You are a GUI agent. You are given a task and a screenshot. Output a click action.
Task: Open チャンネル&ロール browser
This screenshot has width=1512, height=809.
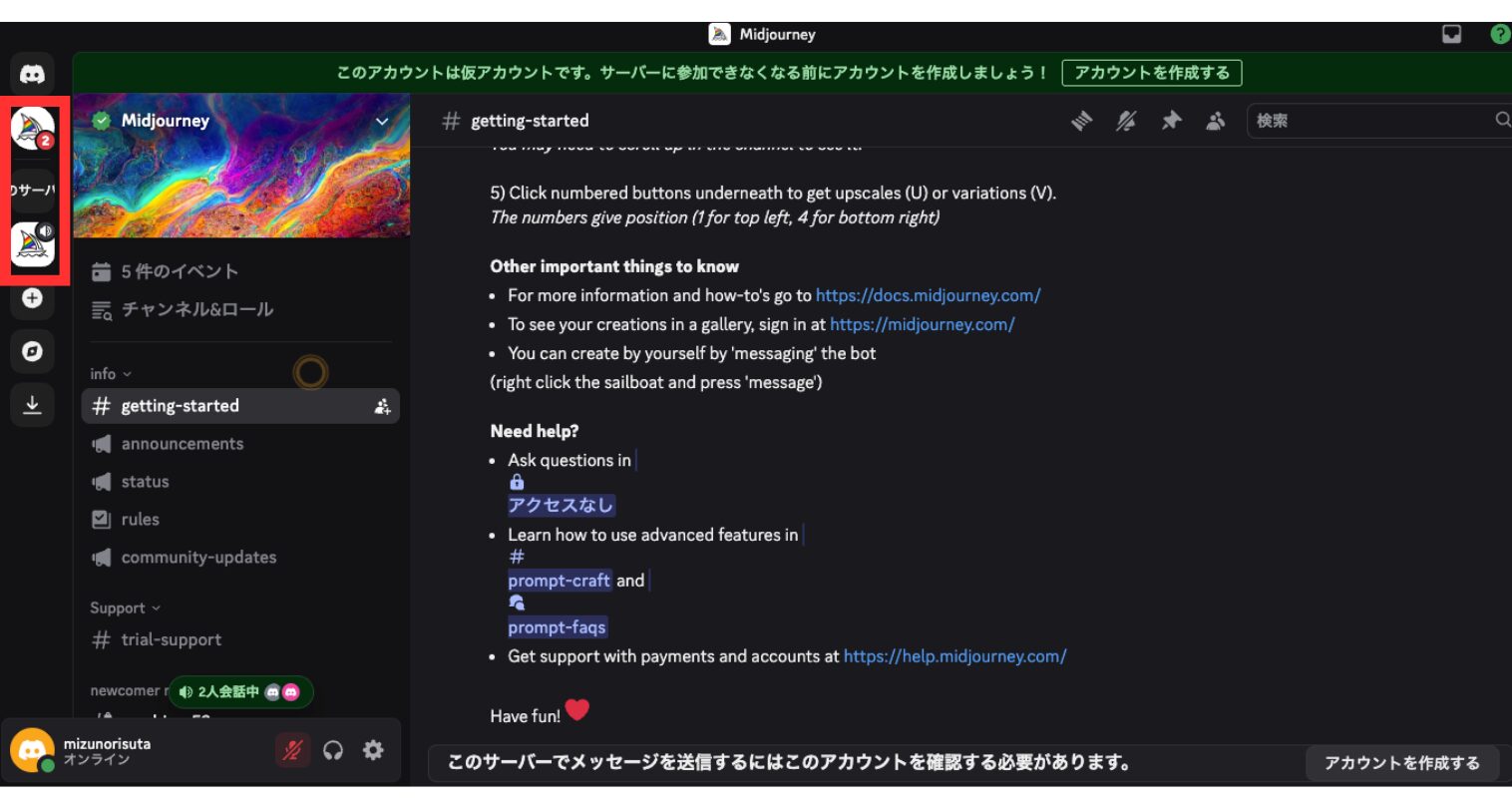click(240, 309)
